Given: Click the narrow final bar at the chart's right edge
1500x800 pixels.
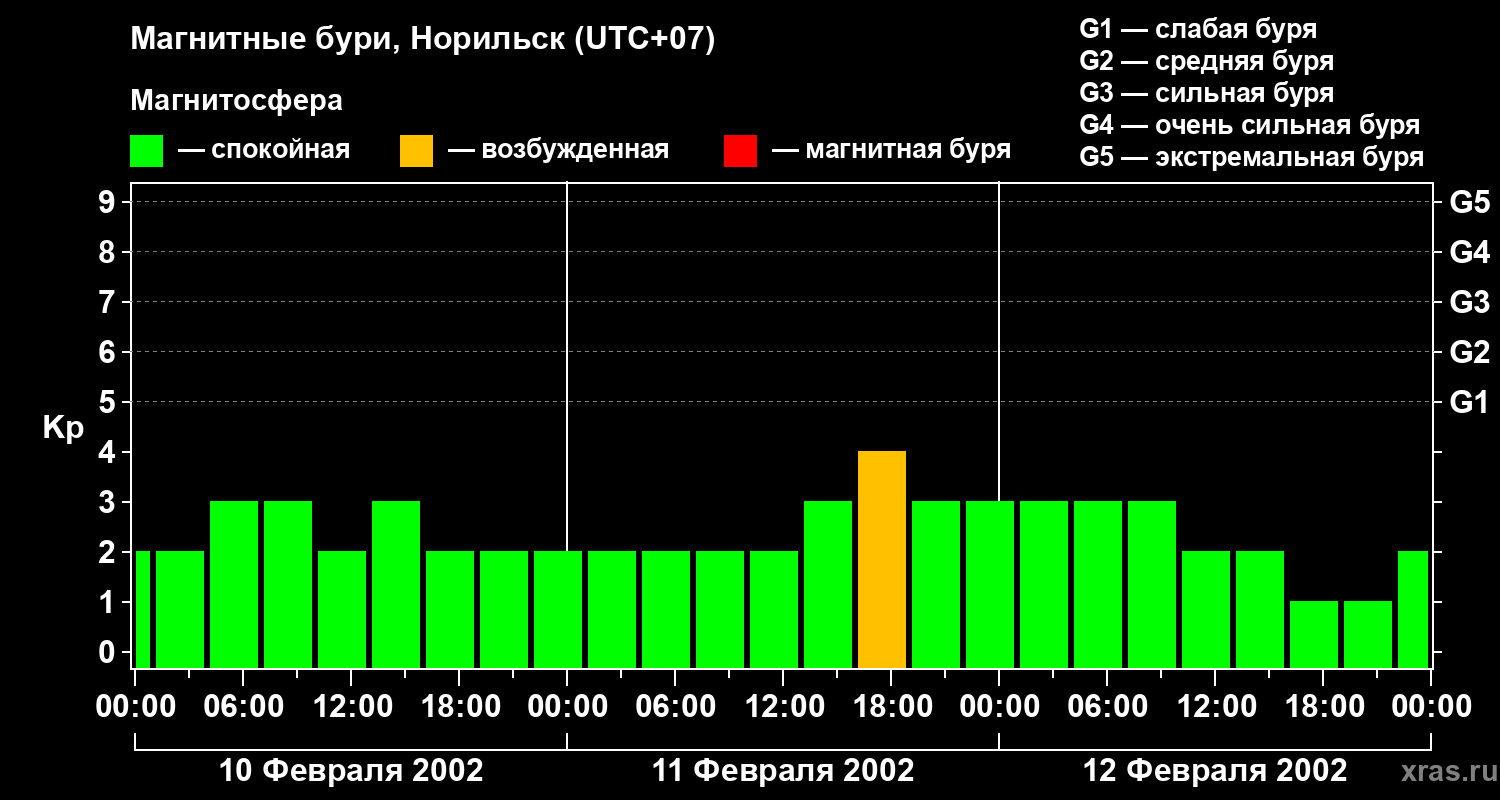Looking at the screenshot, I should point(1413,610).
